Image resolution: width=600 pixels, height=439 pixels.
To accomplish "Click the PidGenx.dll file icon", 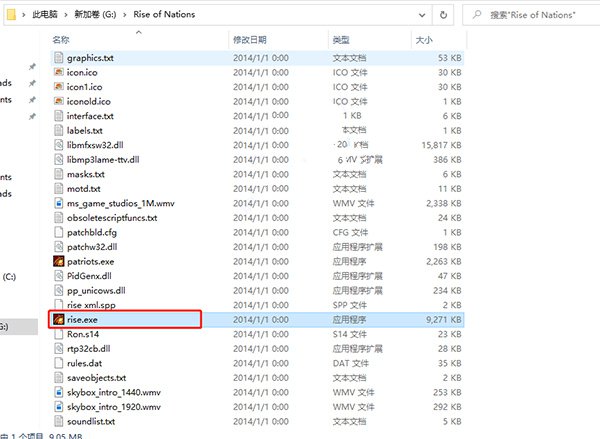I will point(59,276).
